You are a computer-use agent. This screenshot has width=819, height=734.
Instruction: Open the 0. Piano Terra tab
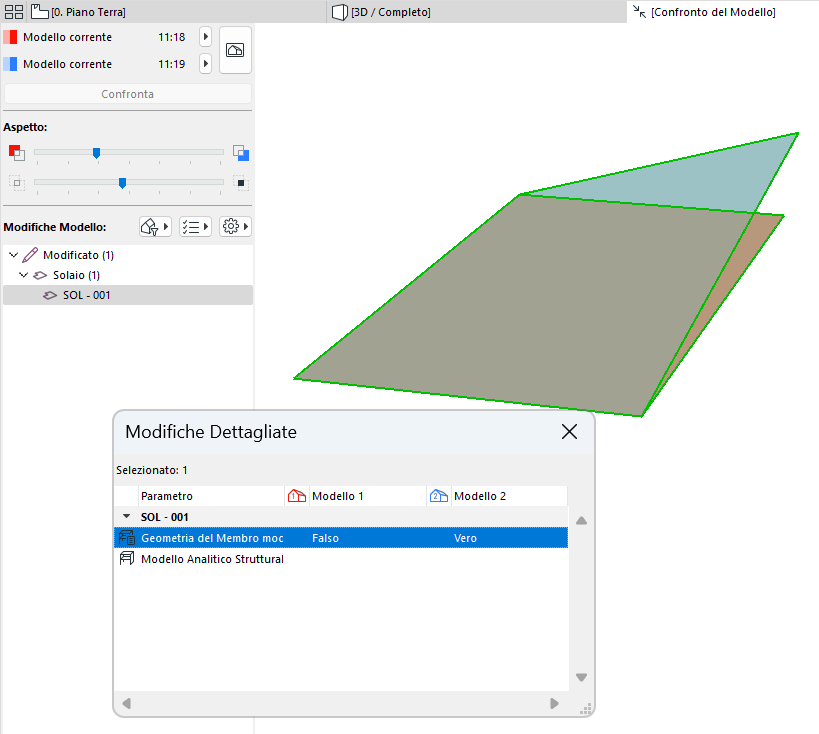[x=78, y=12]
